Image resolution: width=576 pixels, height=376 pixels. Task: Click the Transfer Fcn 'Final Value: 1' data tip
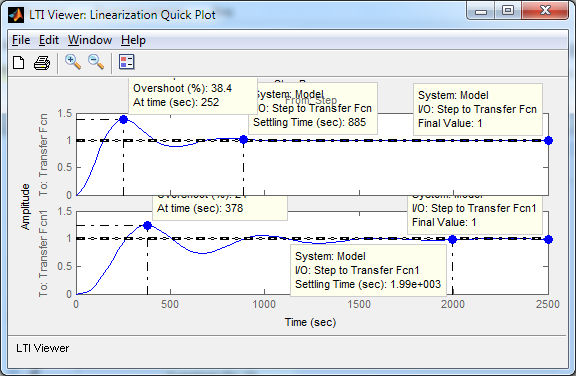478,109
